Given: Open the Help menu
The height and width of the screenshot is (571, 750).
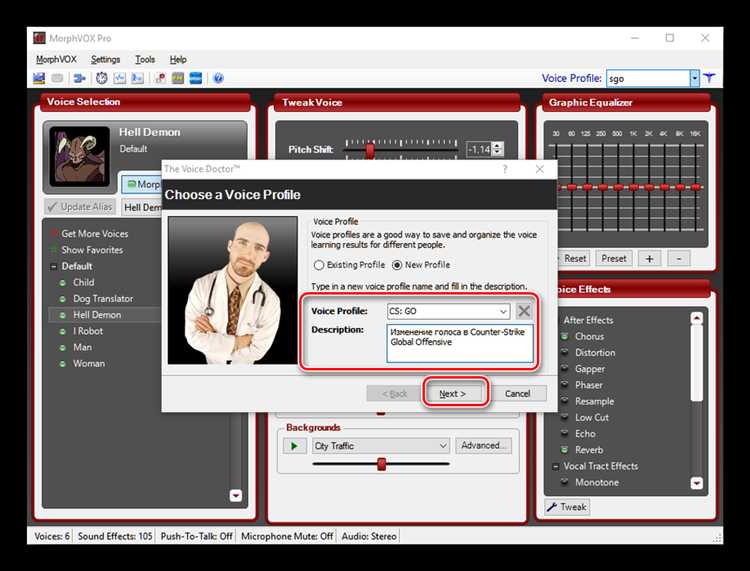Looking at the screenshot, I should point(178,59).
